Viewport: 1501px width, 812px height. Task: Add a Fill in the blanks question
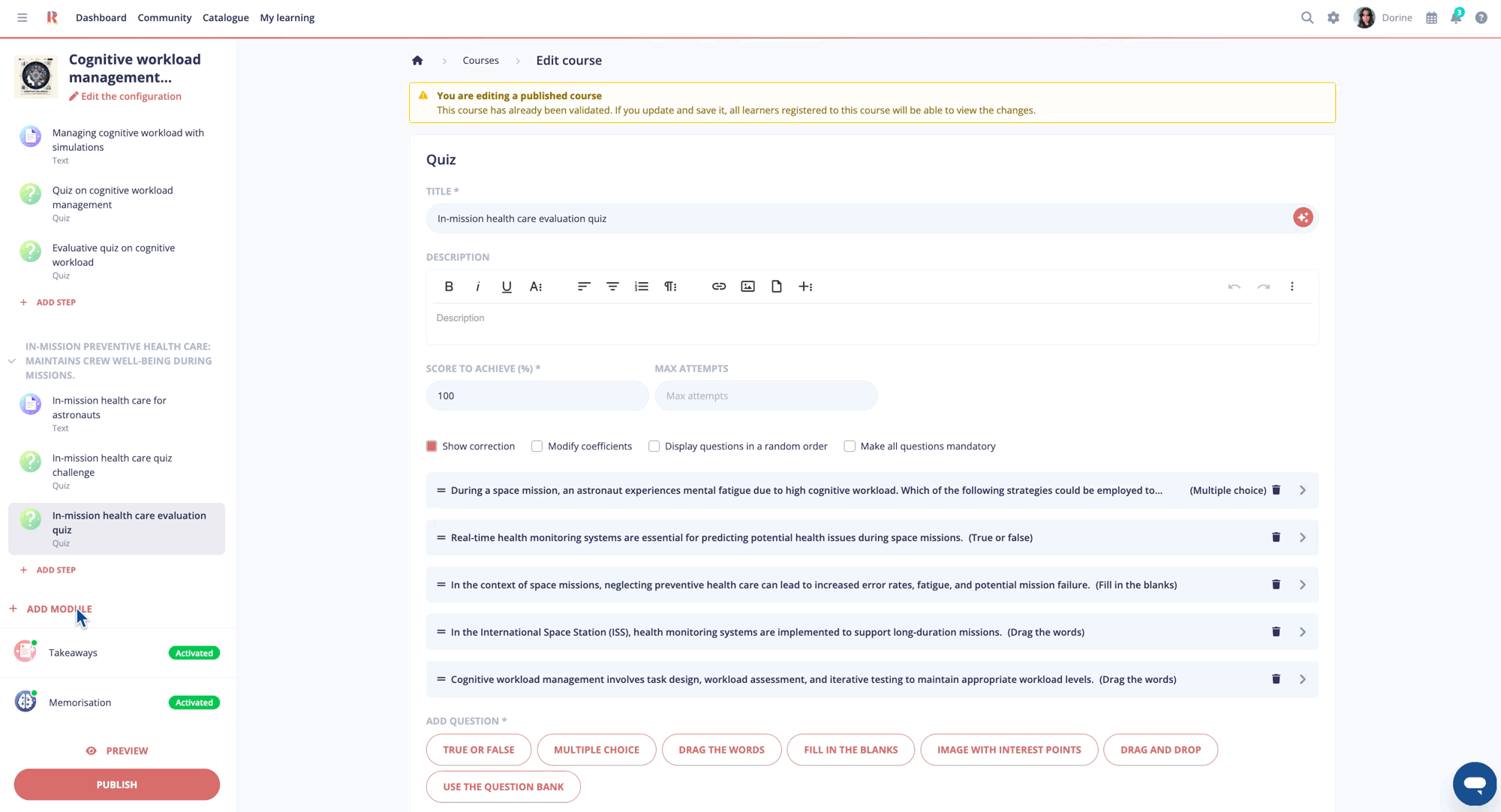pos(850,750)
